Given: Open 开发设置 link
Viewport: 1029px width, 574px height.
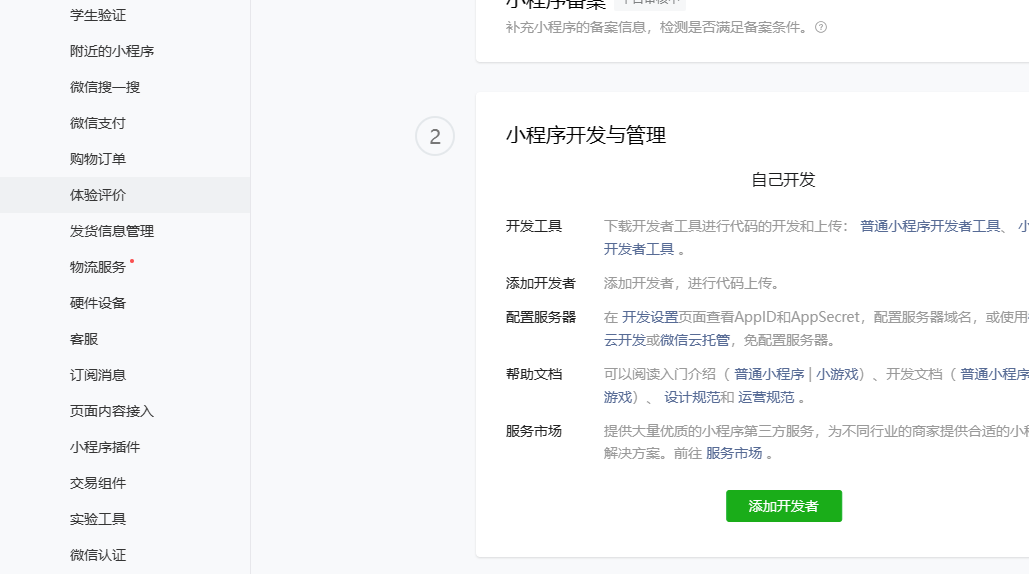Looking at the screenshot, I should pyautogui.click(x=650, y=318).
